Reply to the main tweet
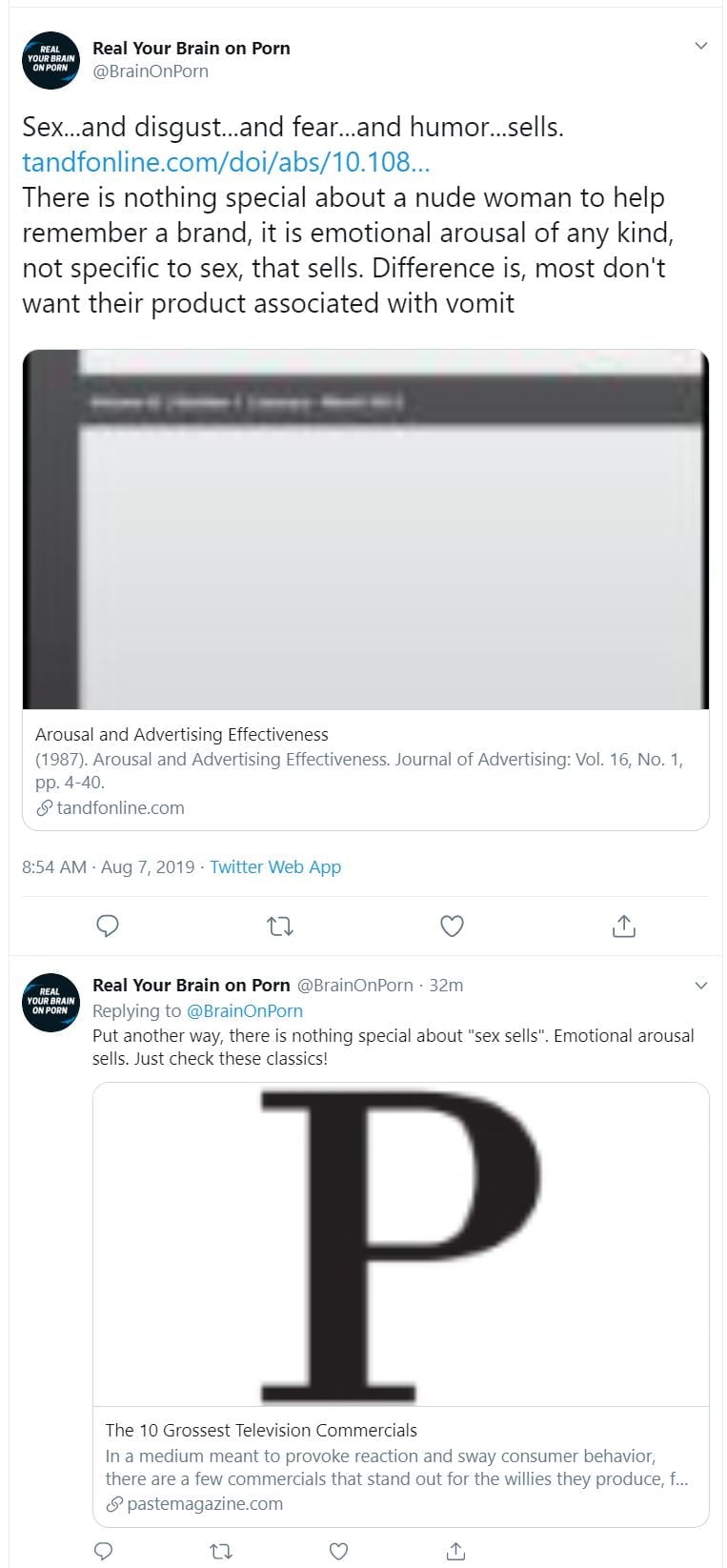This screenshot has height=1568, width=727. 109,926
